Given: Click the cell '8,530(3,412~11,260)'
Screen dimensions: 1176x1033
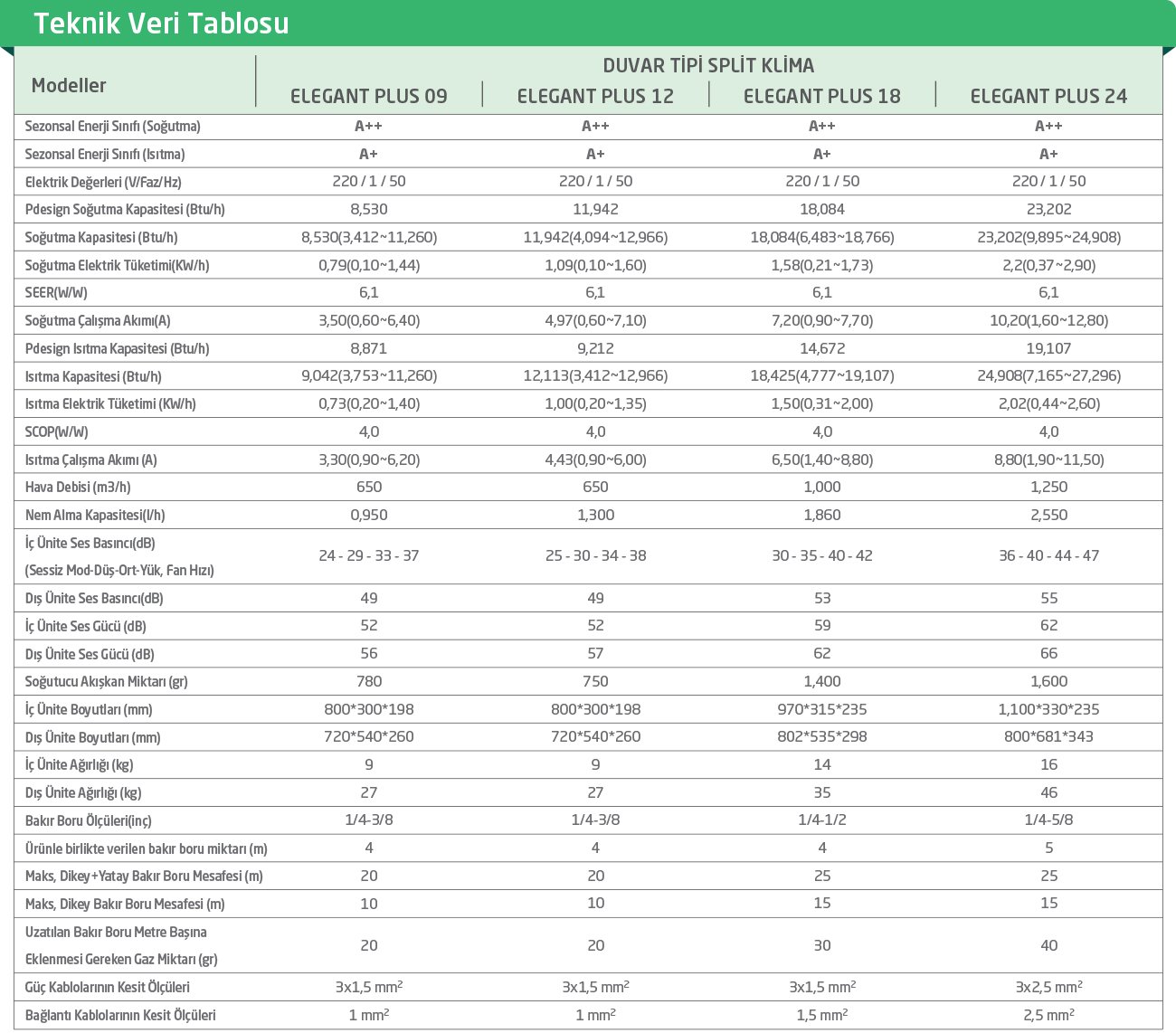Looking at the screenshot, I should (369, 237).
